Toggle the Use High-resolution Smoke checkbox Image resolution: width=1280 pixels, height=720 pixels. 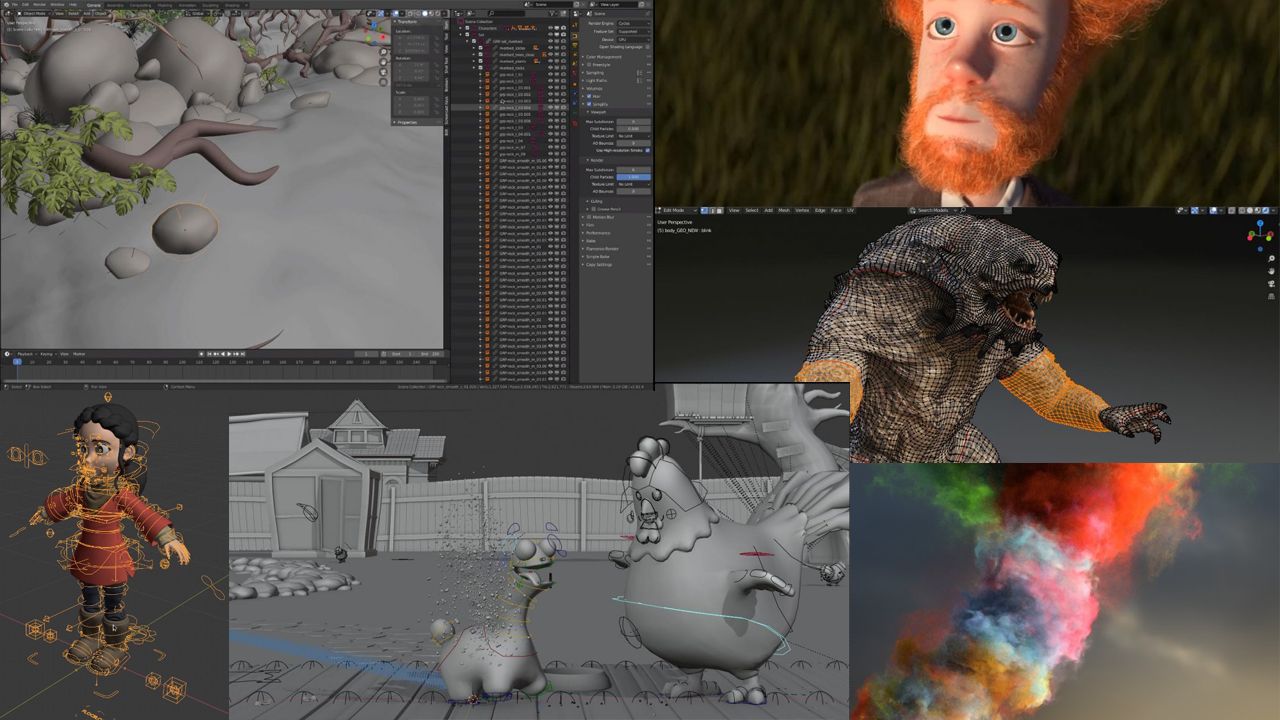647,150
